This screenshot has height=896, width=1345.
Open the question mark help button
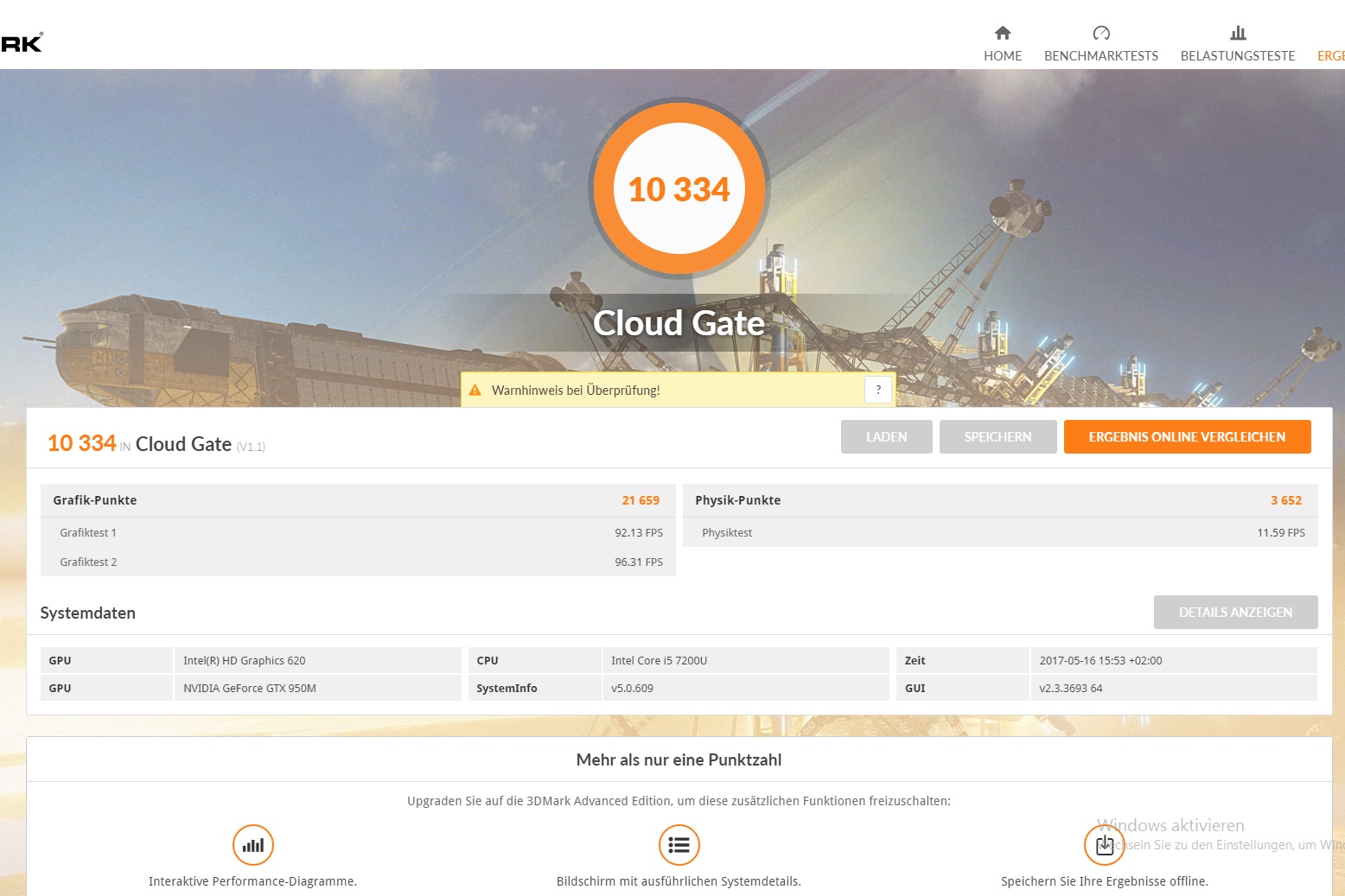click(x=878, y=390)
